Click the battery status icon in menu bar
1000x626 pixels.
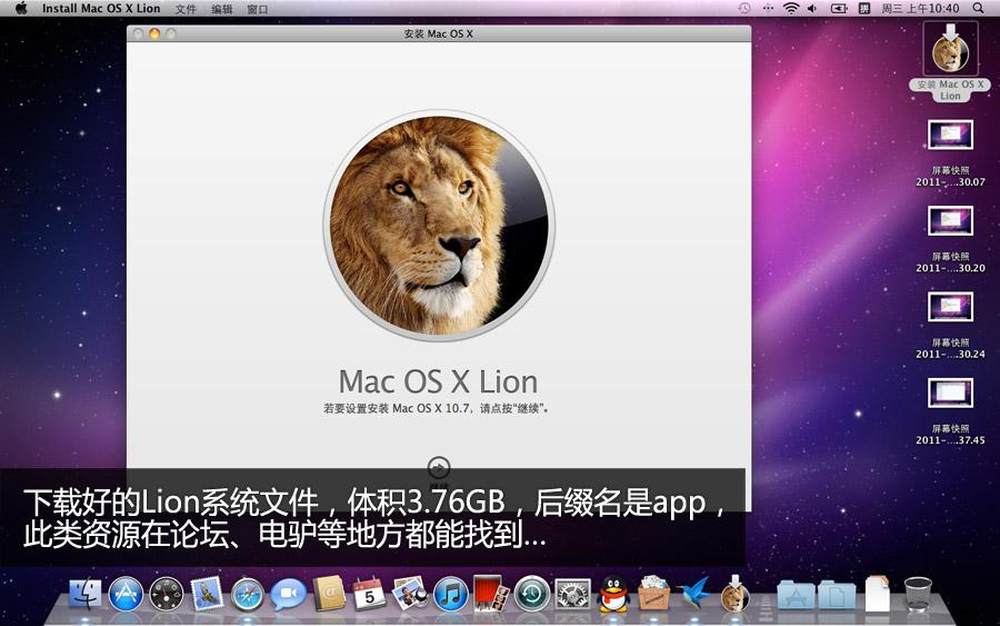pyautogui.click(x=839, y=8)
